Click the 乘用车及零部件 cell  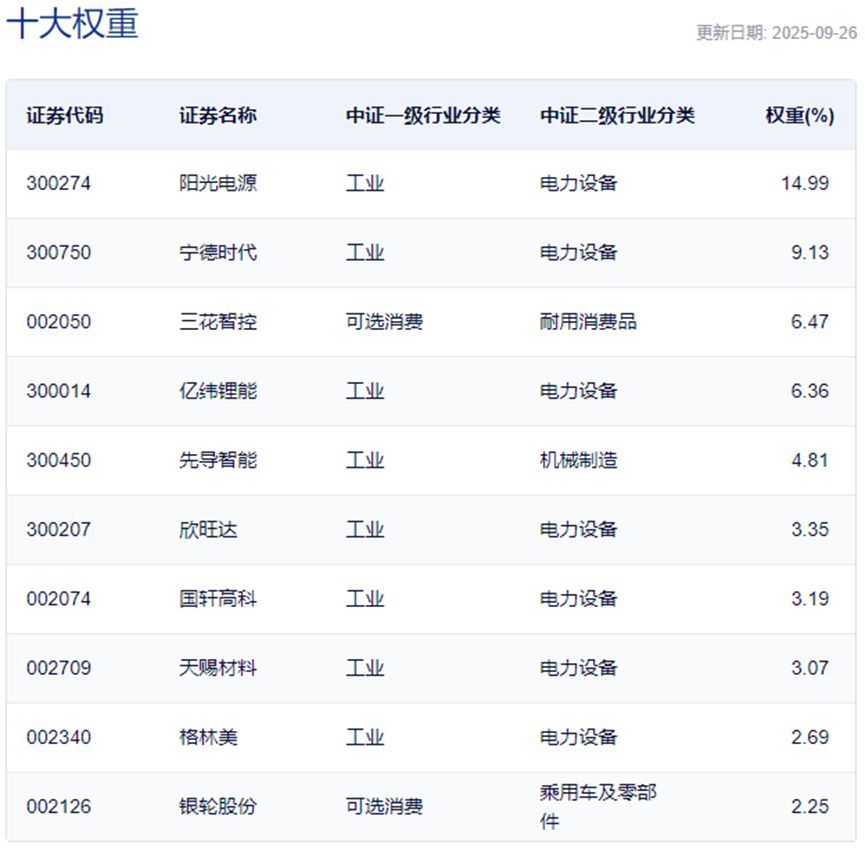pyautogui.click(x=598, y=807)
